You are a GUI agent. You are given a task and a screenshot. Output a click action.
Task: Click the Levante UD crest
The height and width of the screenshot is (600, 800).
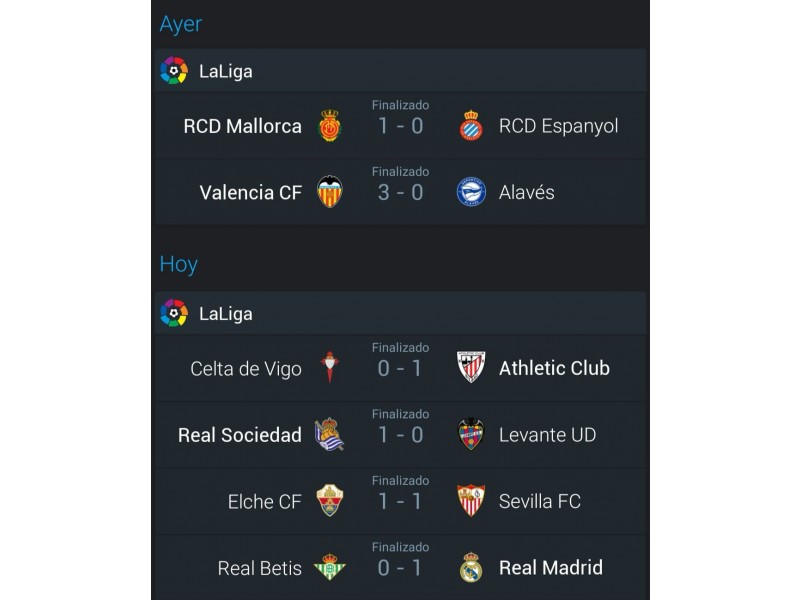point(471,434)
